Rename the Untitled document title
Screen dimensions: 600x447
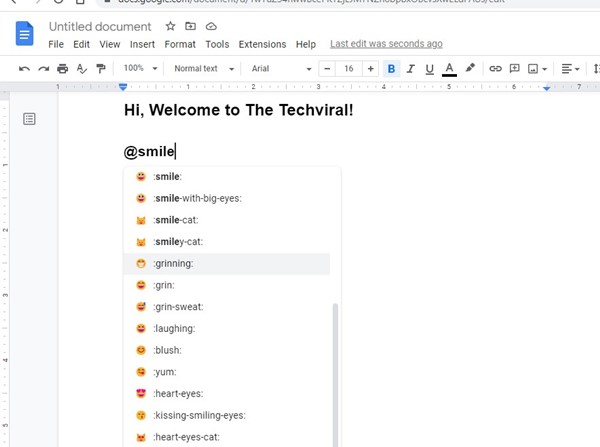[x=100, y=27]
